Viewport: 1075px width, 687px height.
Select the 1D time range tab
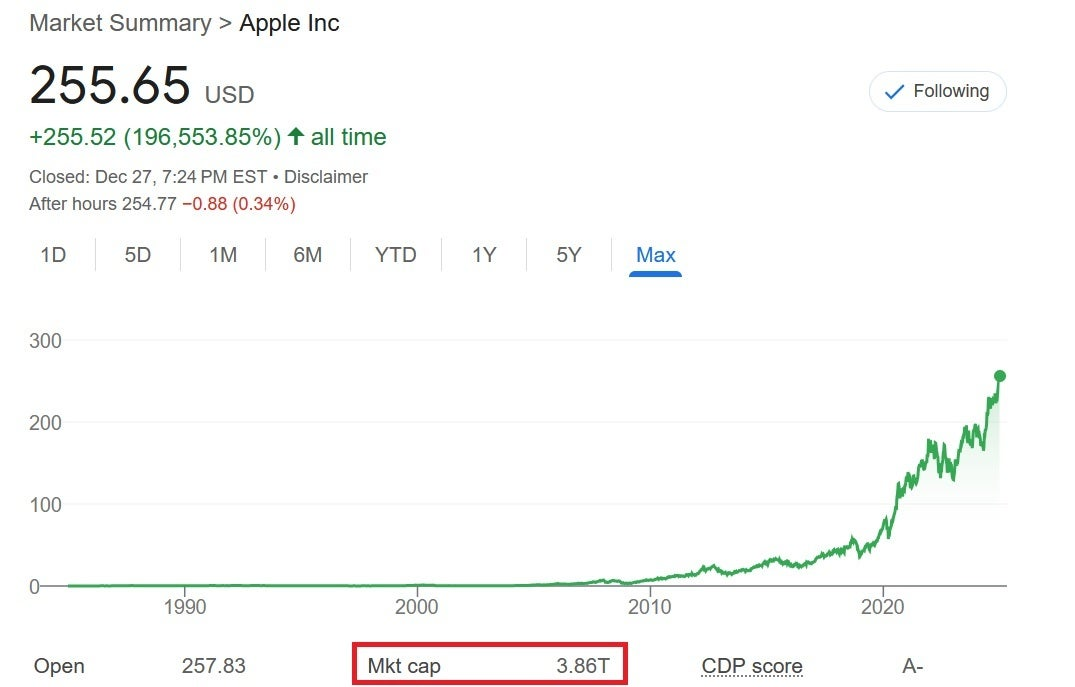click(x=53, y=255)
